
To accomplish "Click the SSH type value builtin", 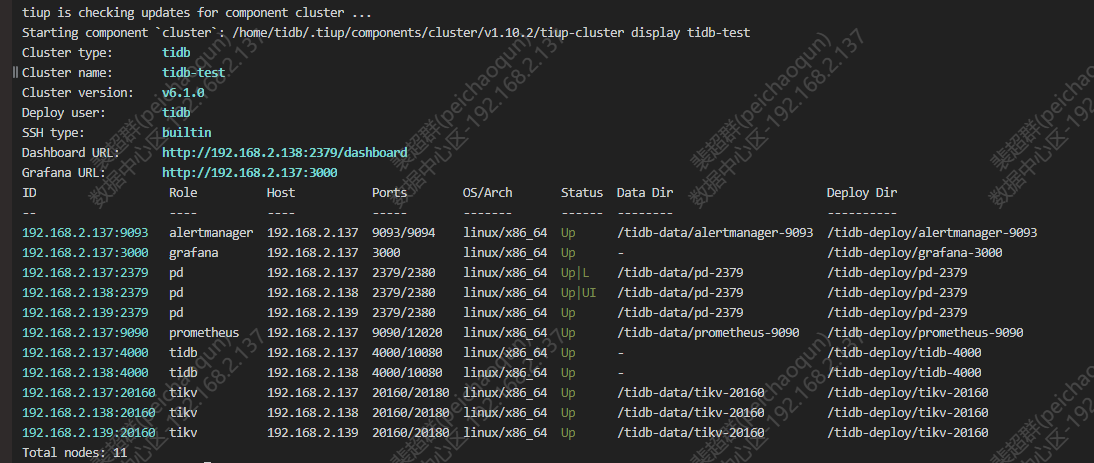I will point(186,132).
